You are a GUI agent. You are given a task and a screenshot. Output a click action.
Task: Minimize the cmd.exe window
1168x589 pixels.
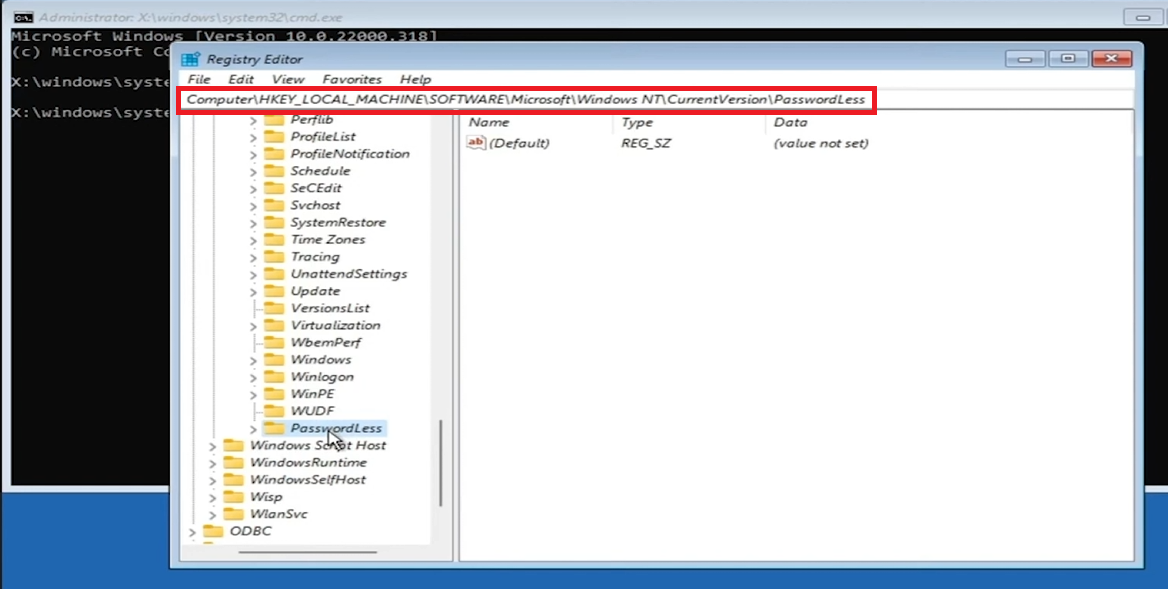[x=1143, y=17]
